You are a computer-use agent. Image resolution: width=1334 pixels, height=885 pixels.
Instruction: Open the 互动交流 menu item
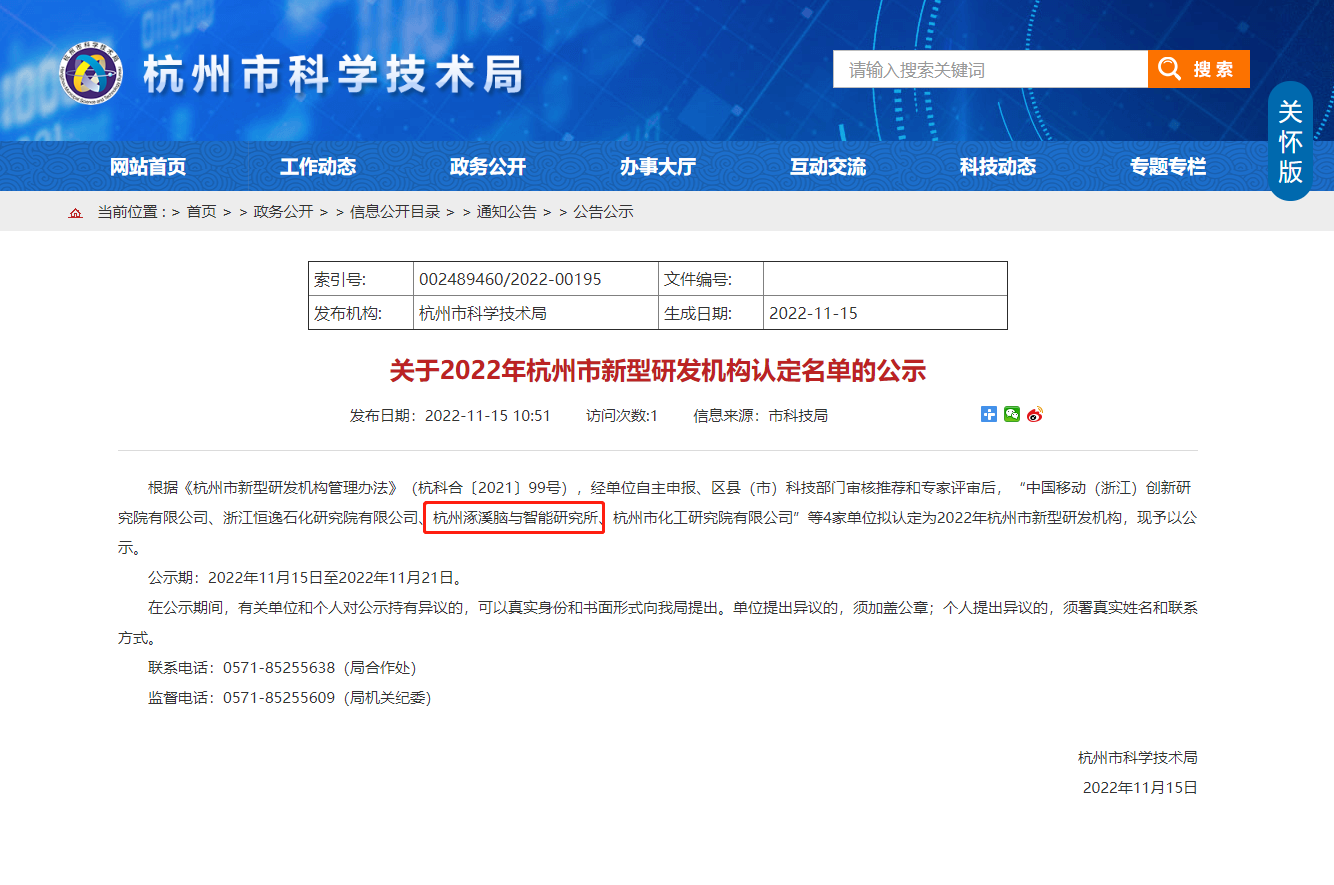(828, 167)
